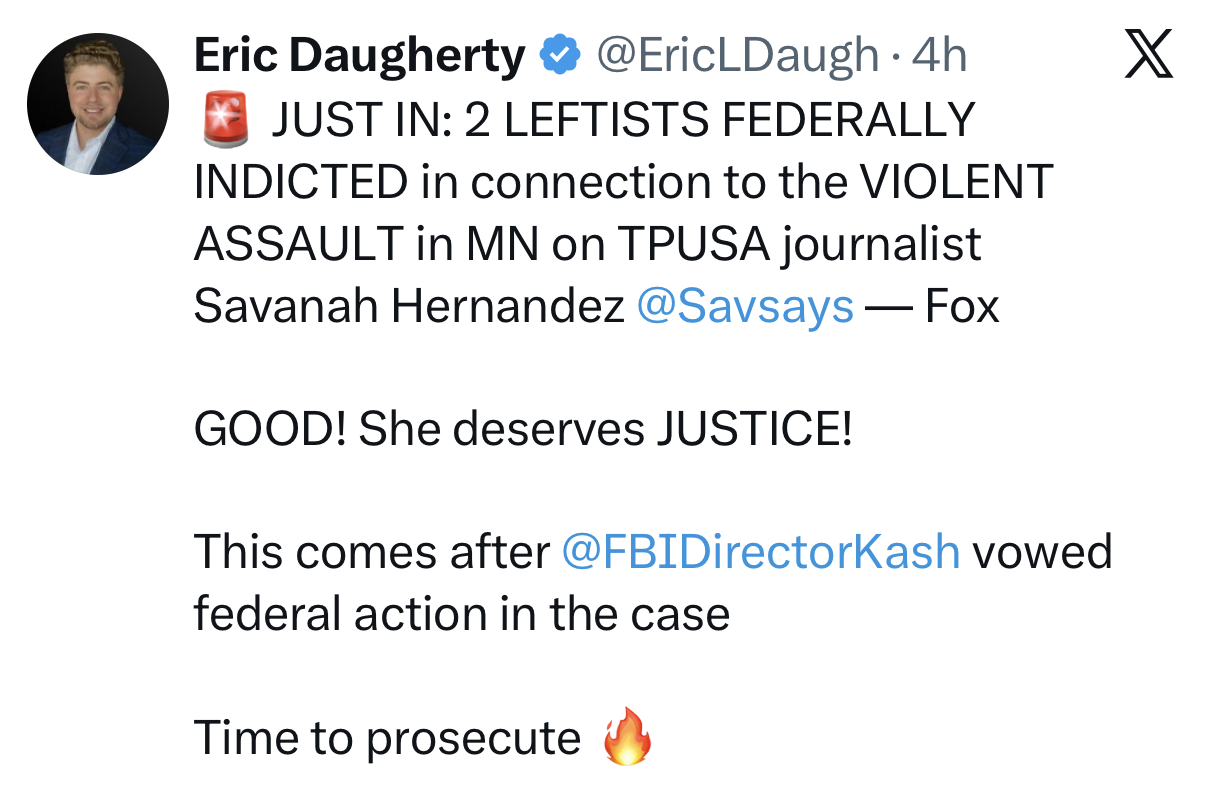
Task: Open the @EricLDaugh handle link
Action: 737,55
